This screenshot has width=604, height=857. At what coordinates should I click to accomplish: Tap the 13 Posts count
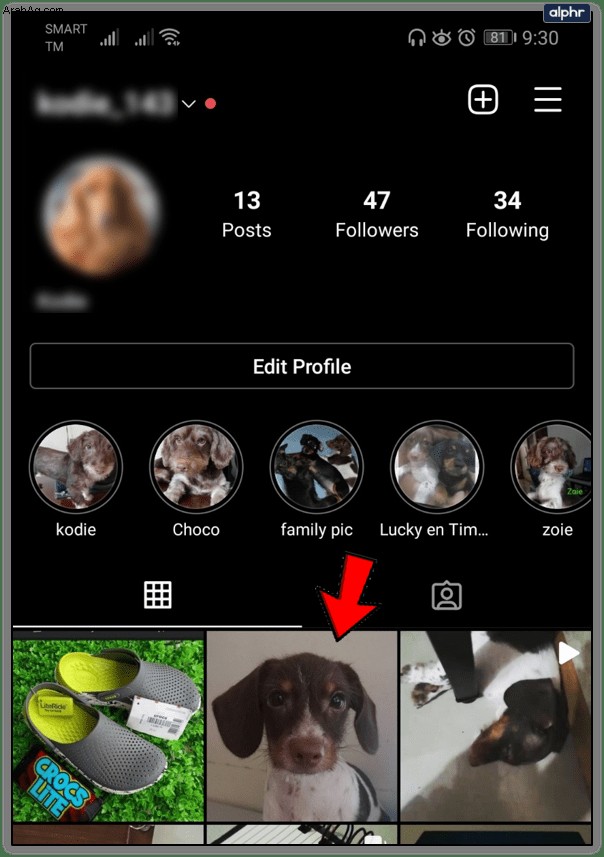pos(247,214)
